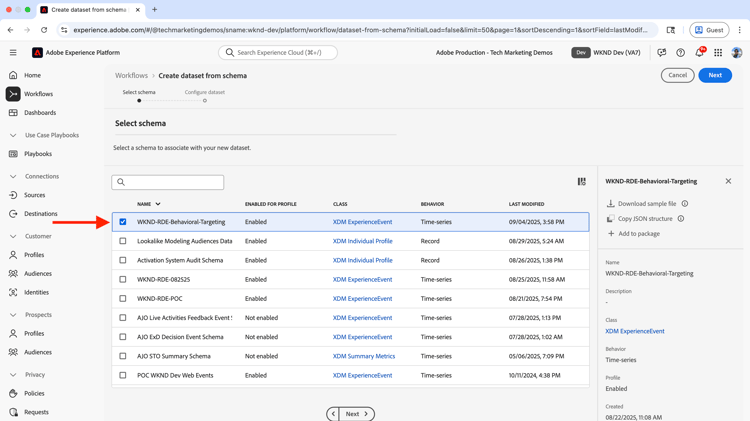Collapse the Customer section in sidebar
The image size is (750, 421).
13,236
